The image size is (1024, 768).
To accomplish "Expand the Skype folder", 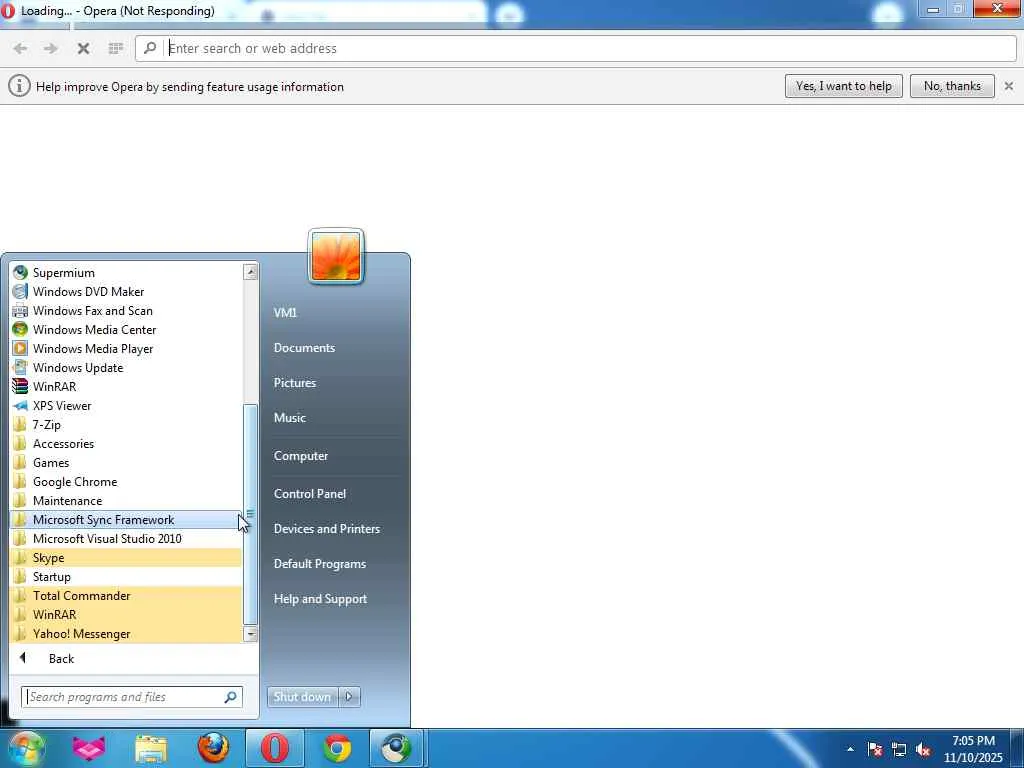I will (126, 558).
